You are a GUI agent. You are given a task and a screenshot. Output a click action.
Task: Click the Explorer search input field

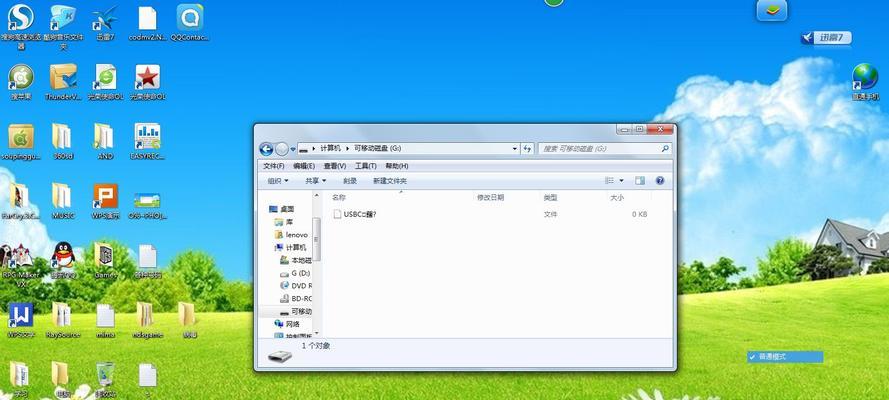tap(599, 148)
